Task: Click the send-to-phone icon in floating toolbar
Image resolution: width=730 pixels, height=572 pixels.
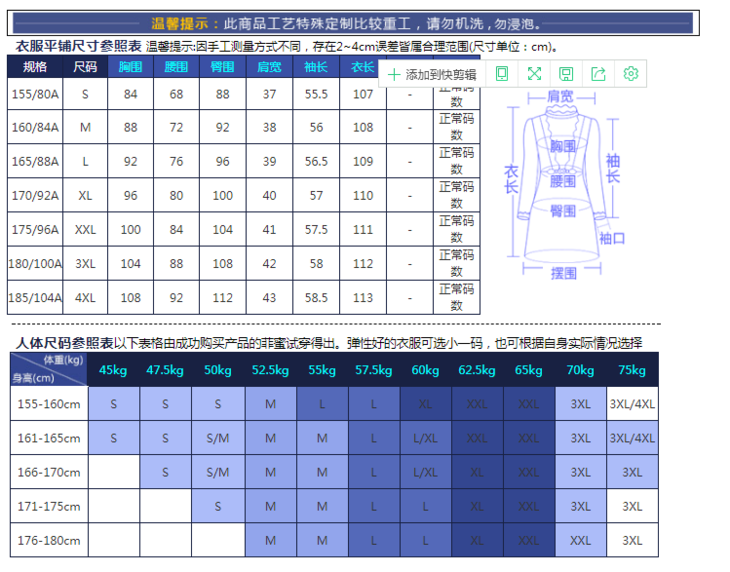Action: click(502, 74)
